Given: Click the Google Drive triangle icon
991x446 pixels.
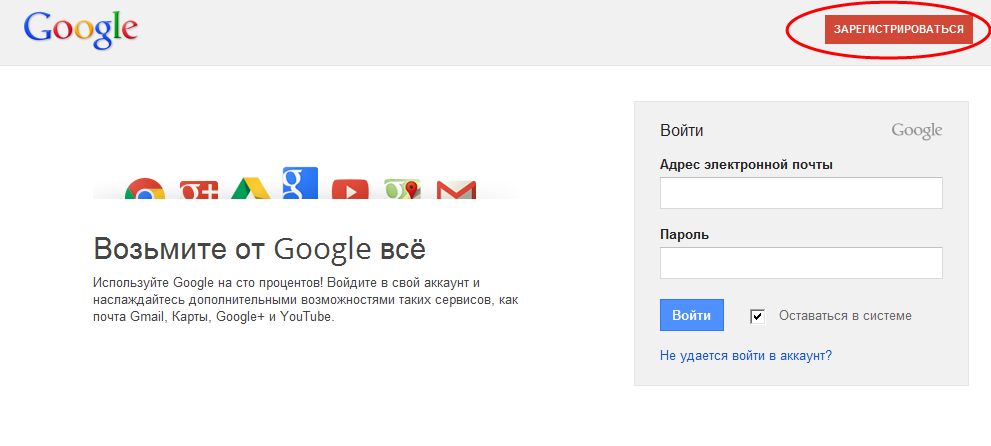Looking at the screenshot, I should (x=250, y=189).
